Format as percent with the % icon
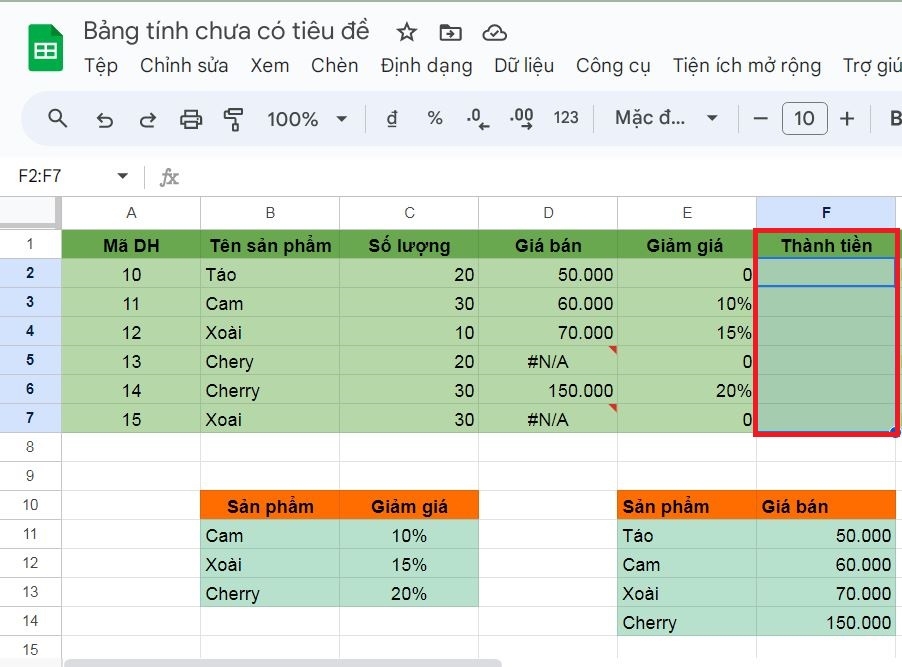 435,119
